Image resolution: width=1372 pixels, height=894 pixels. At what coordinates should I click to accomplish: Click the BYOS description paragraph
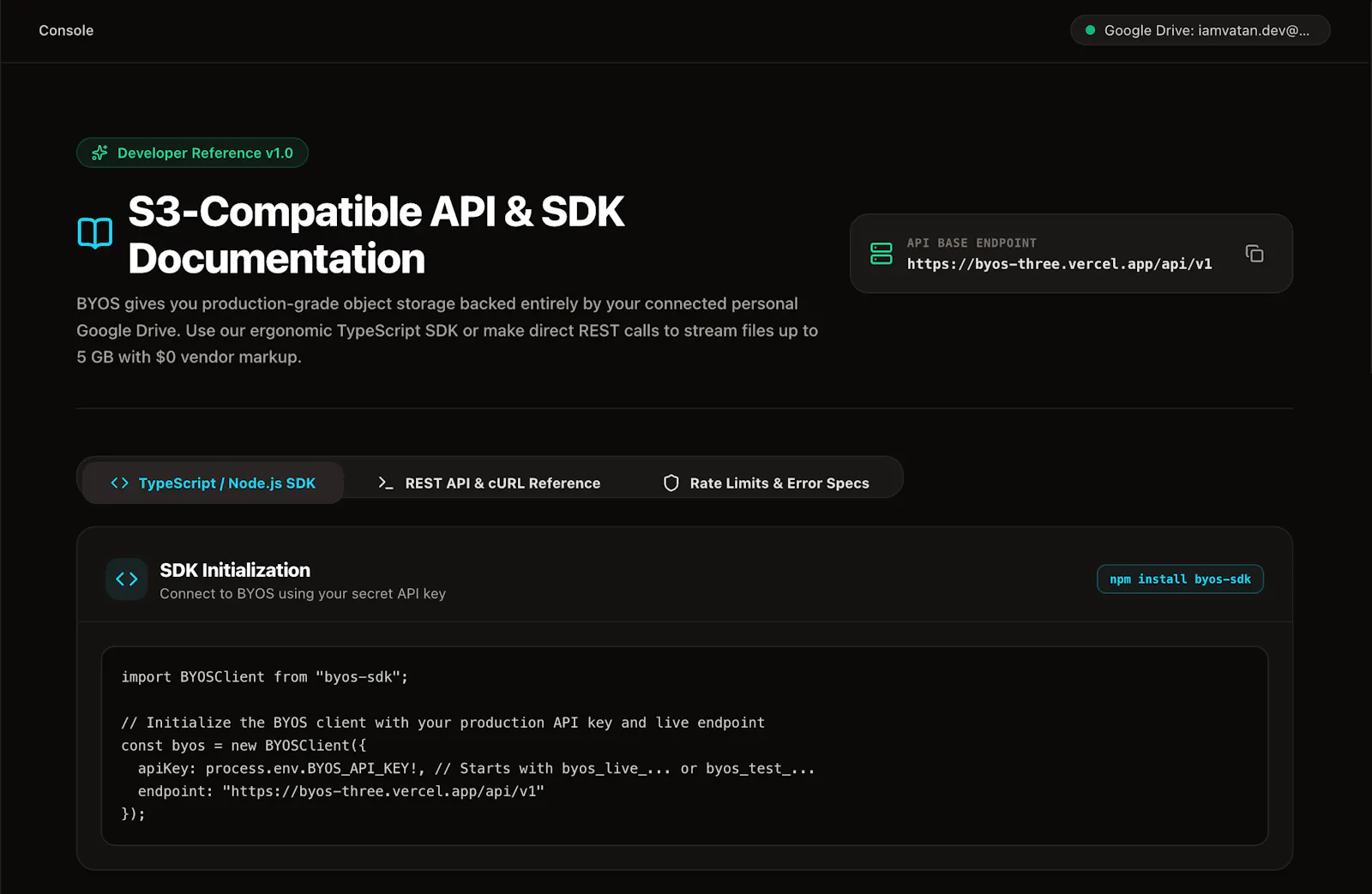coord(447,330)
